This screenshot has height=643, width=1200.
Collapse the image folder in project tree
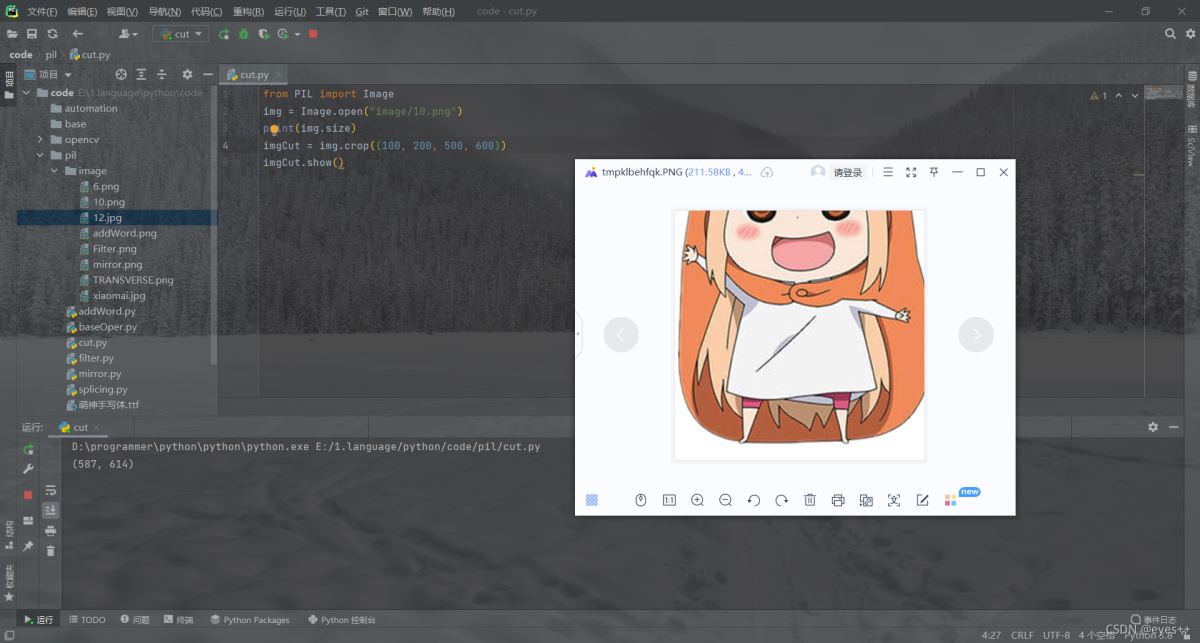click(x=55, y=171)
